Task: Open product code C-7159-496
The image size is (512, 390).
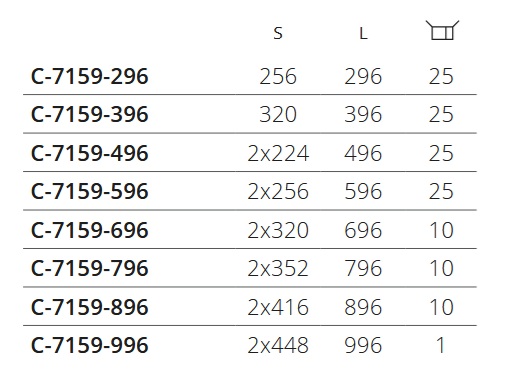Action: pos(89,153)
